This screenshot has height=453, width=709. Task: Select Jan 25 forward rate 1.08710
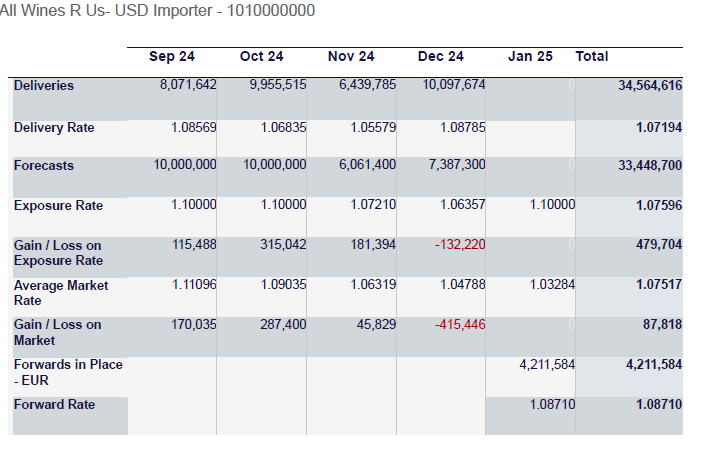[x=553, y=404]
